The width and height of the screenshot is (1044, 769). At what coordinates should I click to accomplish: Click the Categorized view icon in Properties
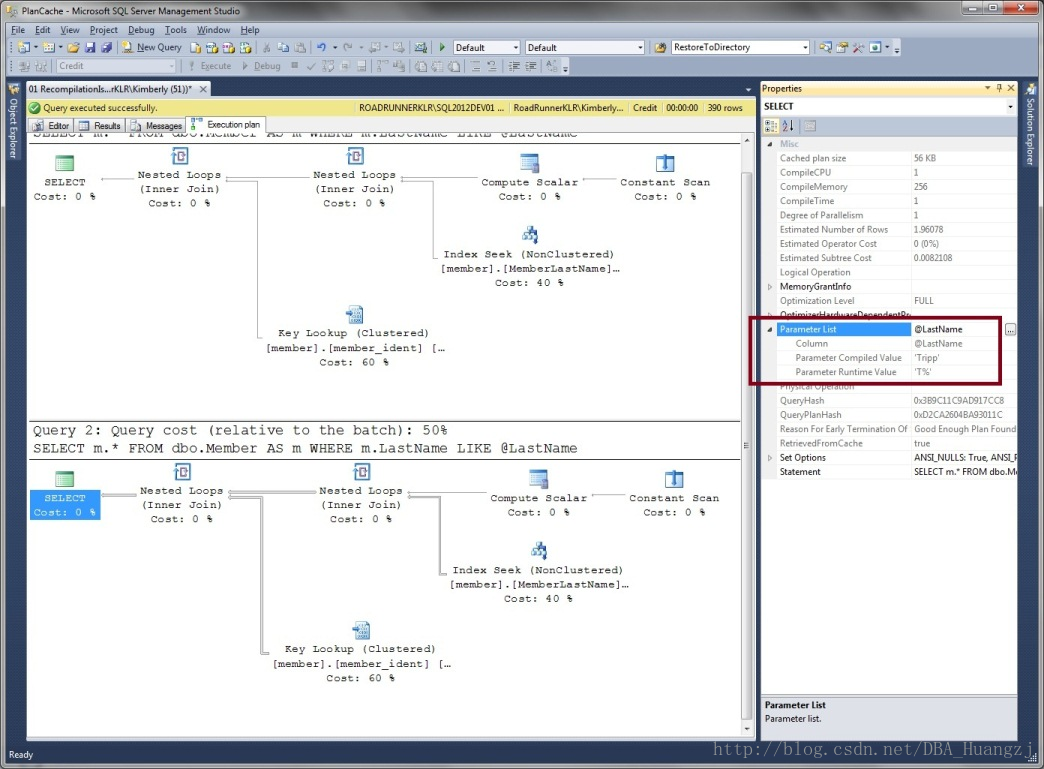pyautogui.click(x=771, y=126)
